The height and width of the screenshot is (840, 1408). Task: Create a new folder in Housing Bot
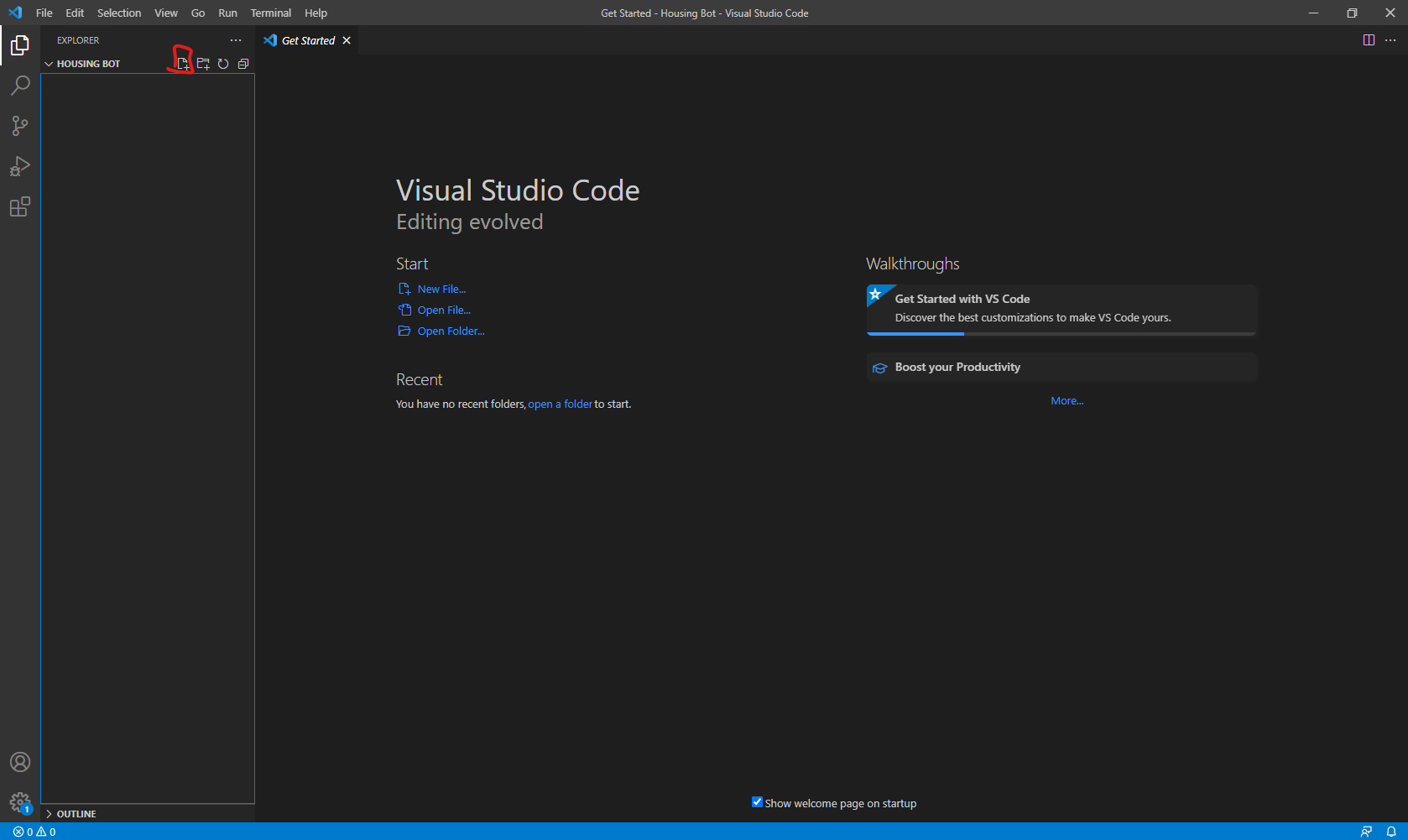coord(203,64)
